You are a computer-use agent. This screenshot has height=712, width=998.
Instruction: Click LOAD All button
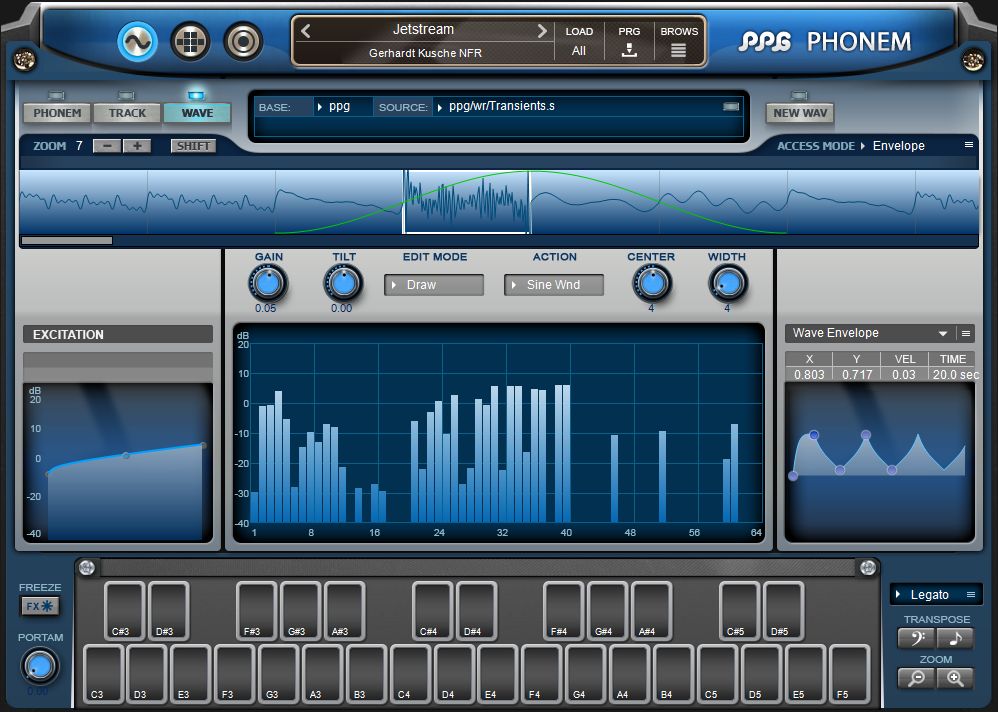pos(579,41)
